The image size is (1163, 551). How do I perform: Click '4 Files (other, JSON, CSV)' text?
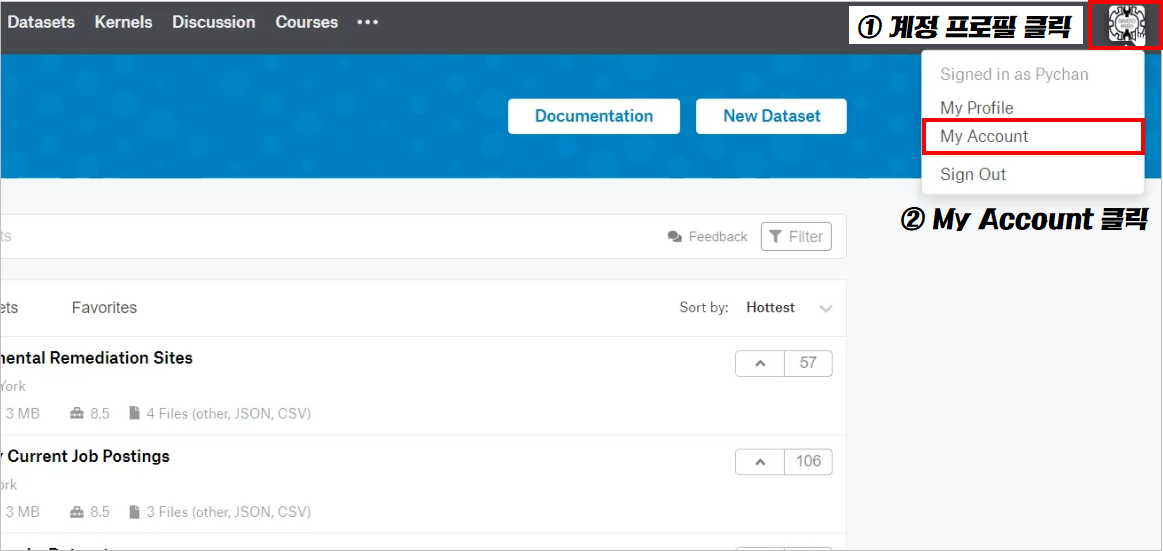228,414
